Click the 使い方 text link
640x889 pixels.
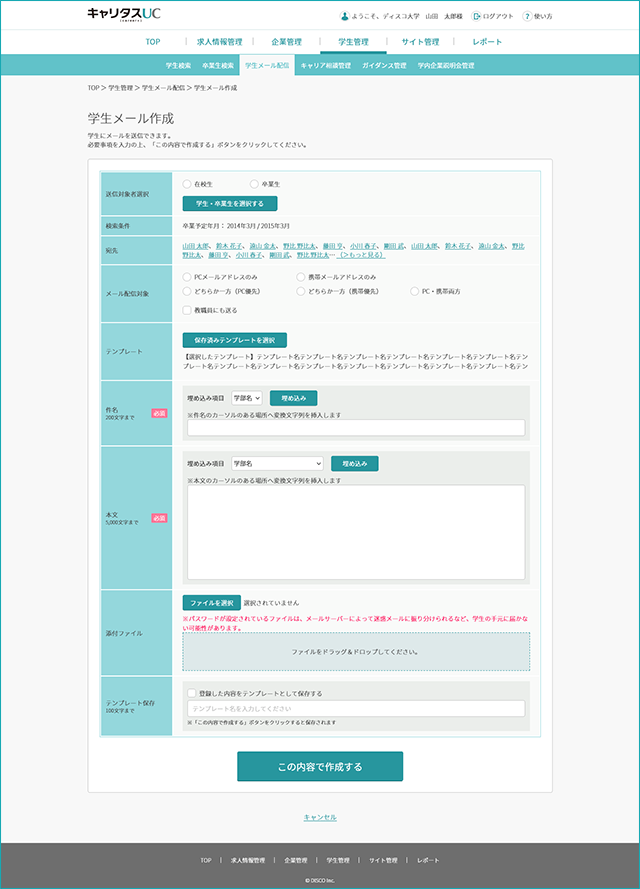(543, 16)
